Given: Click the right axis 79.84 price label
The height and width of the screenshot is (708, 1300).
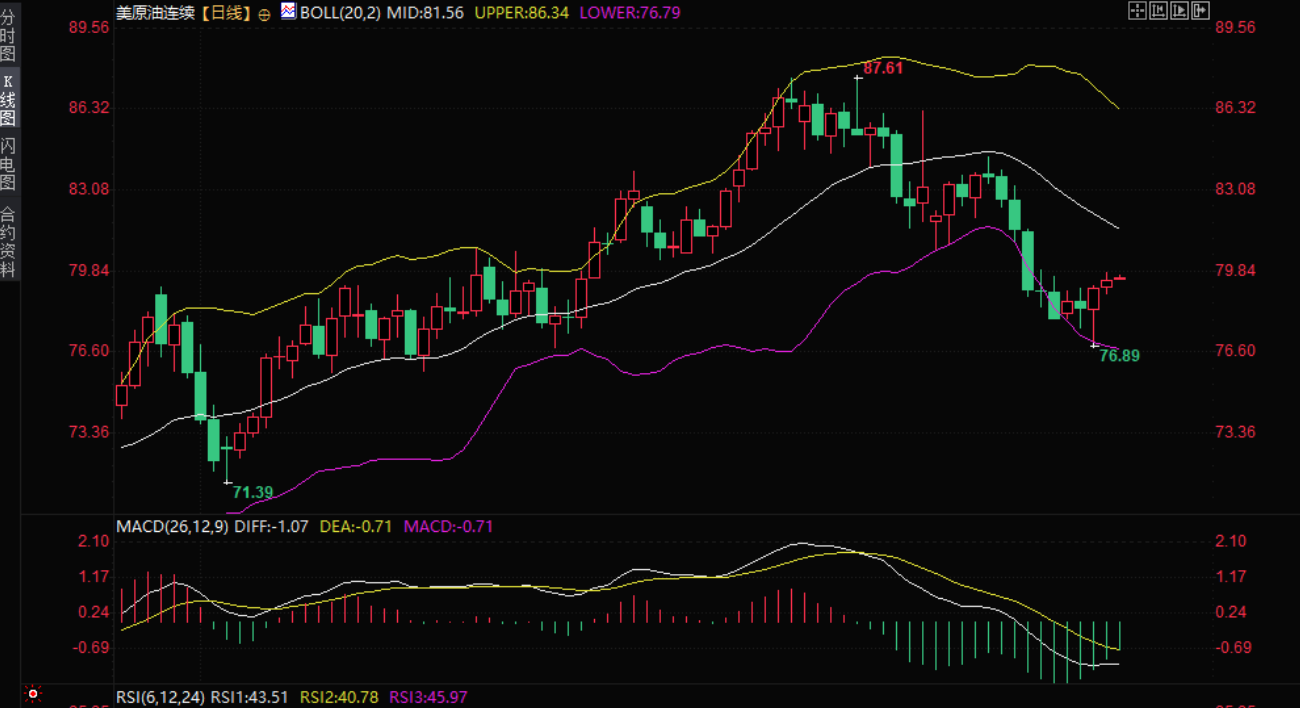Looking at the screenshot, I should (x=1234, y=270).
